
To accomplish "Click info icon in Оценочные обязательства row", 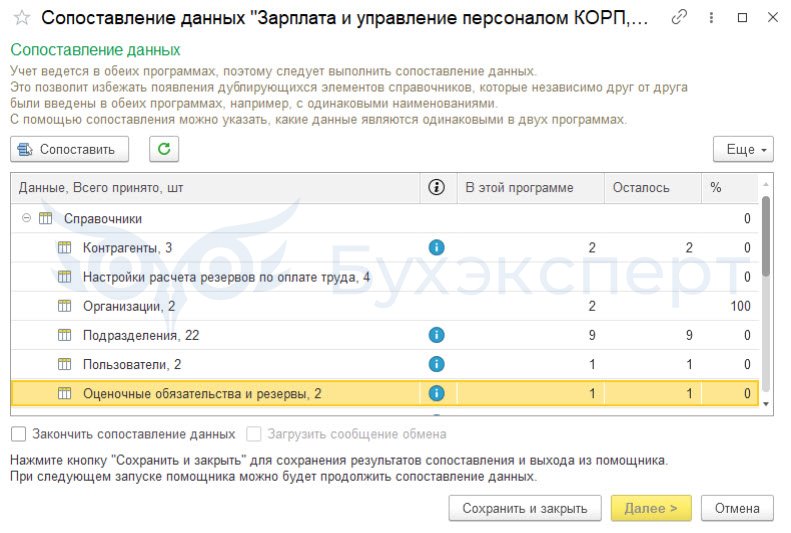I will (436, 393).
